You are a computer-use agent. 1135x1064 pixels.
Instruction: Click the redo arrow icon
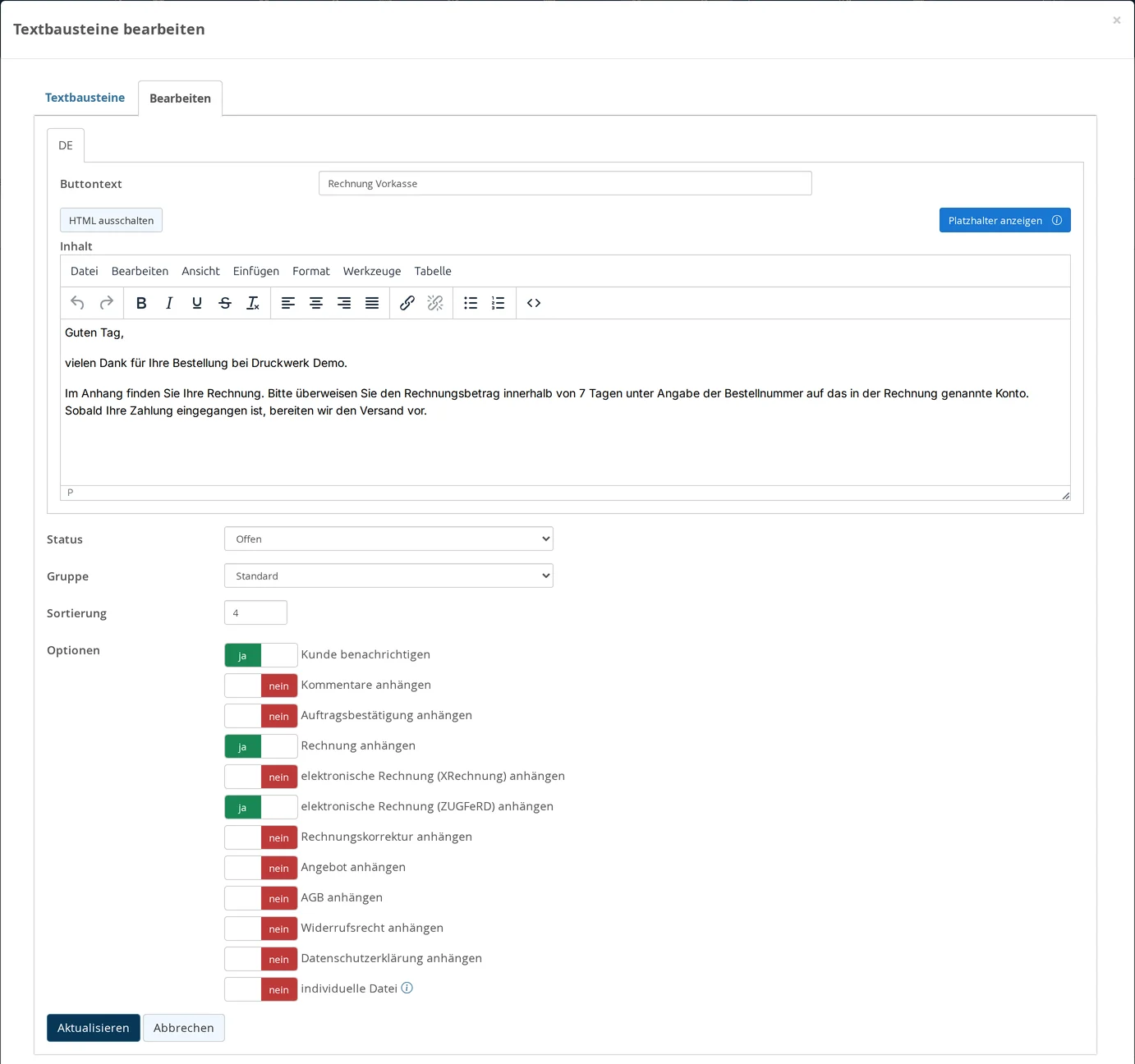[x=107, y=303]
